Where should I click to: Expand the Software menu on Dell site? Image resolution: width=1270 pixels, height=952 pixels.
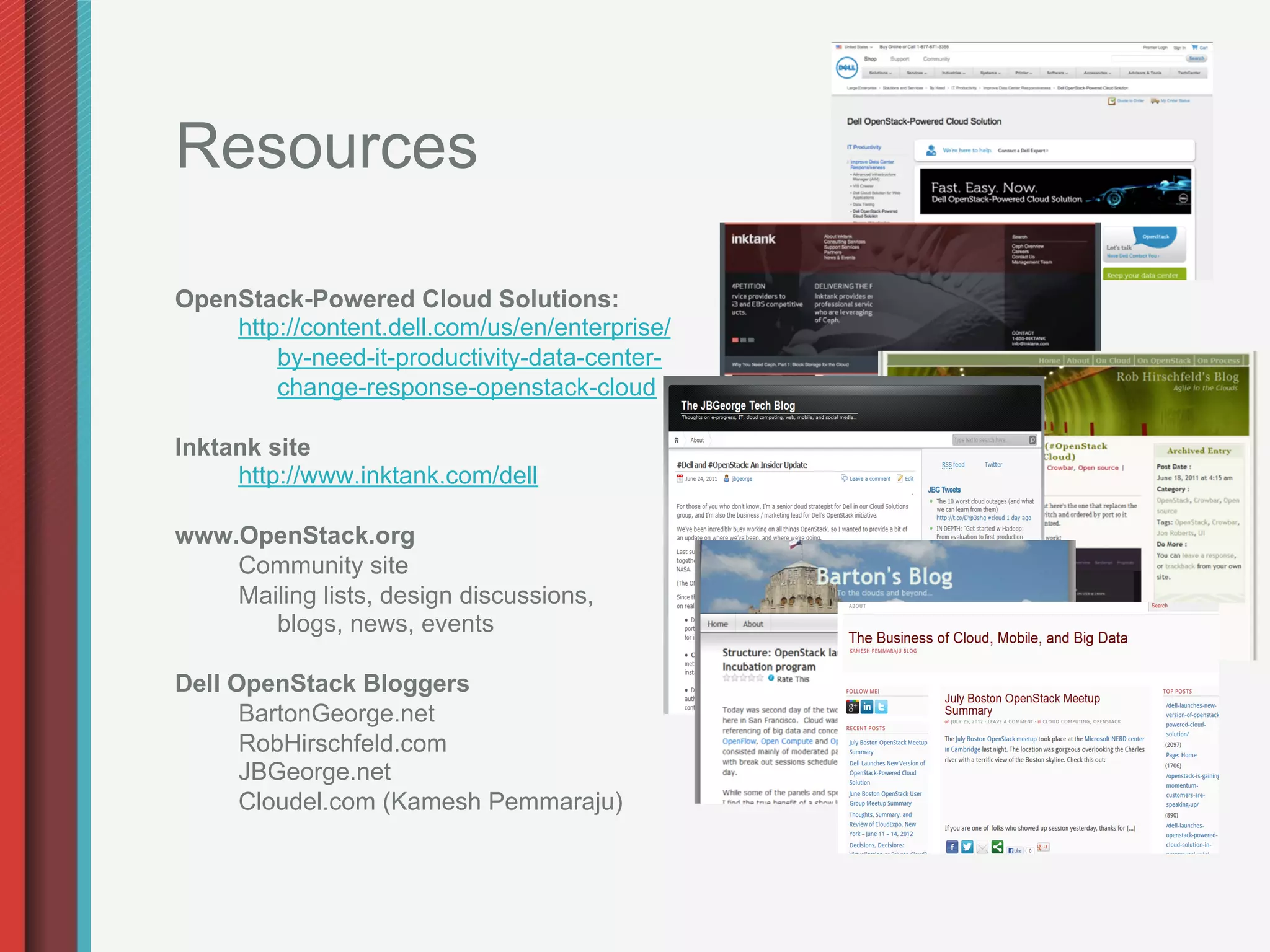(1057, 73)
